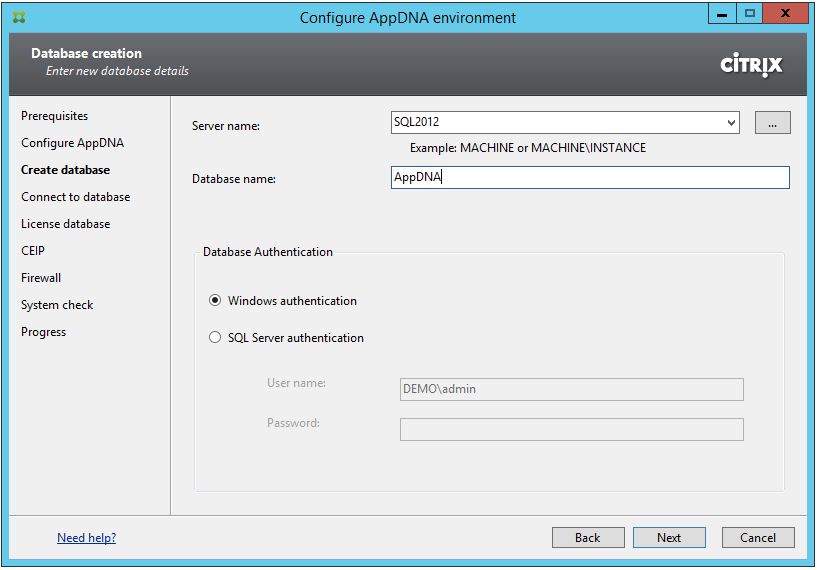Click the Back button
This screenshot has height=570, width=817.
coord(588,538)
